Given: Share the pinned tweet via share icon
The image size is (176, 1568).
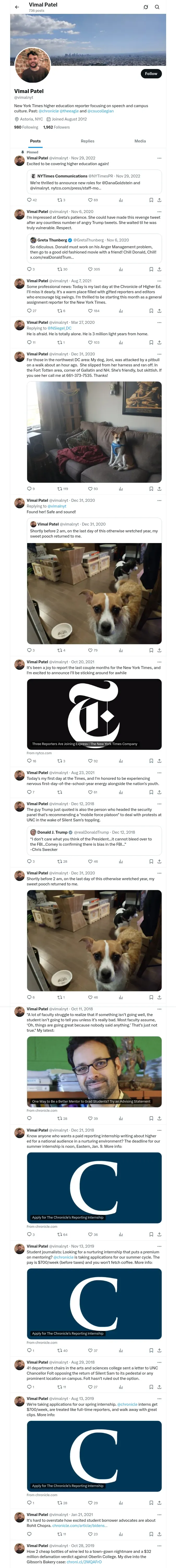Looking at the screenshot, I should click(x=160, y=200).
